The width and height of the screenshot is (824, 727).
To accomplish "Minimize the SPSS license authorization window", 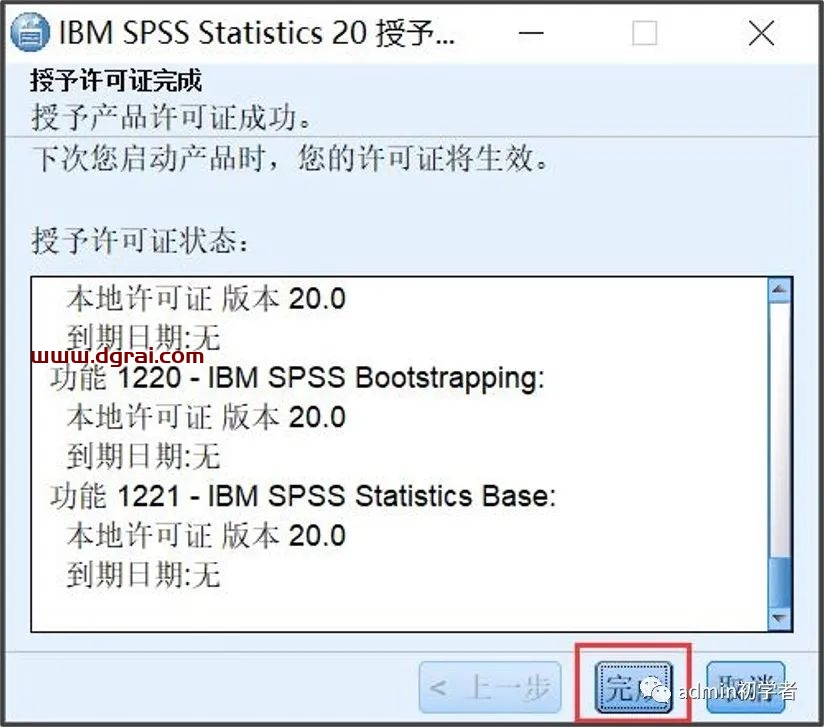I will [x=531, y=33].
